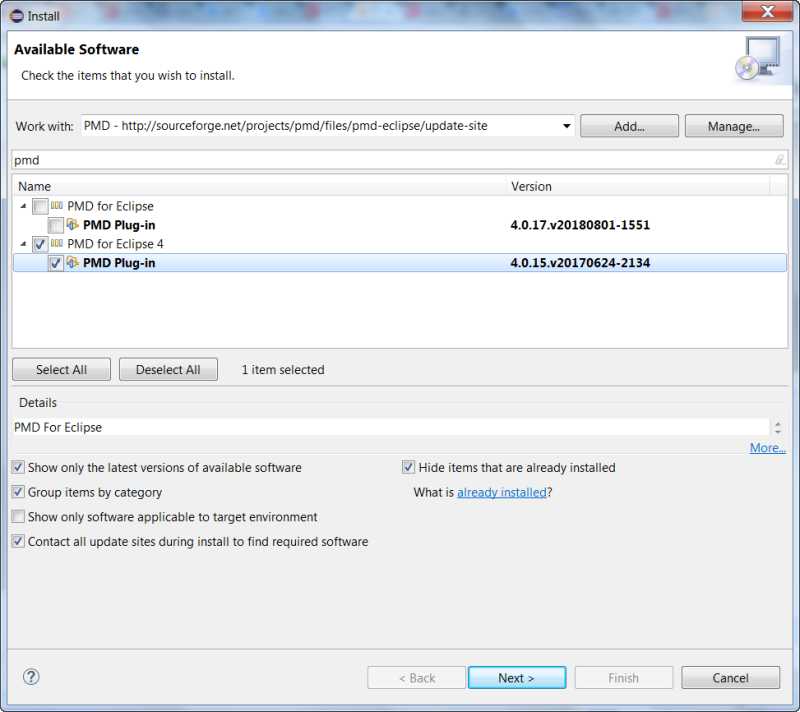Enable Show only software applicable to target environment
This screenshot has height=712, width=800.
tap(18, 516)
